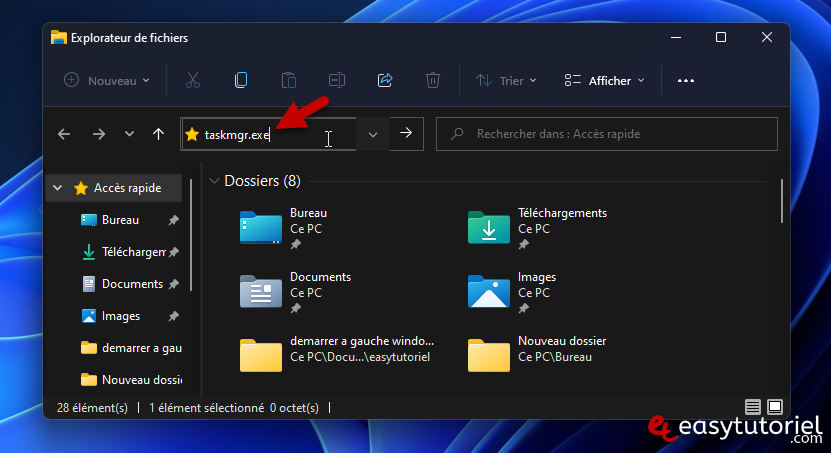831x453 pixels.
Task: Click the Paste clipboard icon
Action: click(x=289, y=81)
